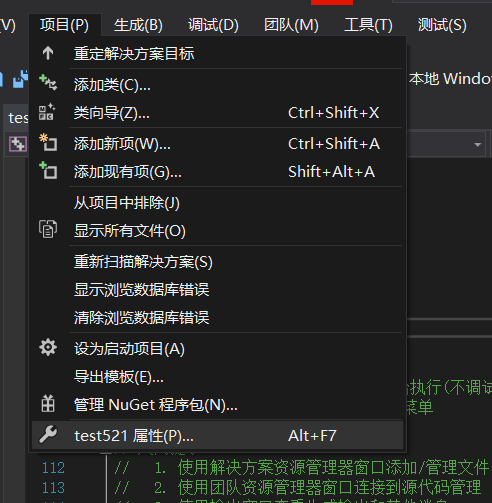Open the 生成(B) menu

138,25
